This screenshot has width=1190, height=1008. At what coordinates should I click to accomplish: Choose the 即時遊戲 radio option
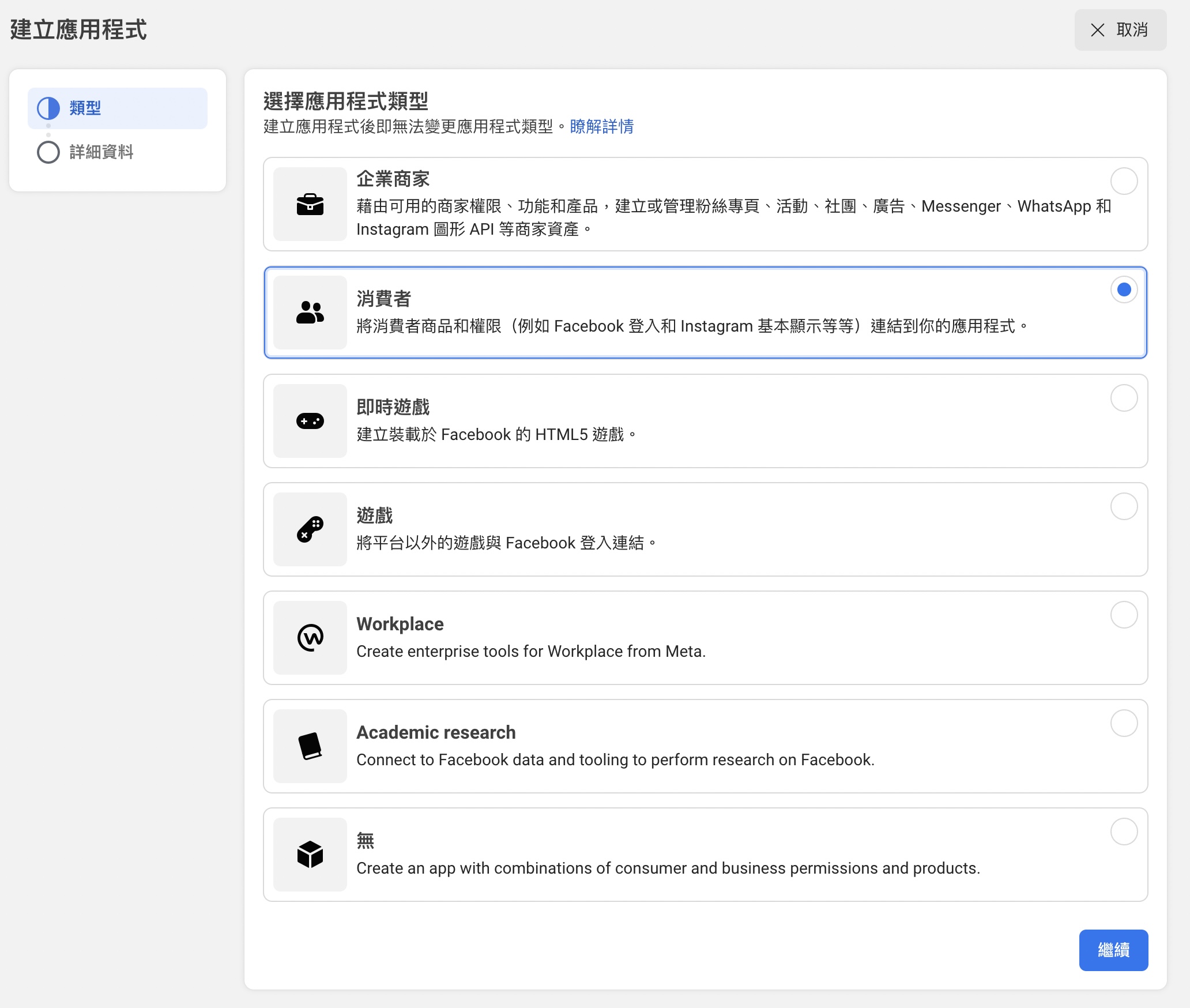[x=1124, y=398]
